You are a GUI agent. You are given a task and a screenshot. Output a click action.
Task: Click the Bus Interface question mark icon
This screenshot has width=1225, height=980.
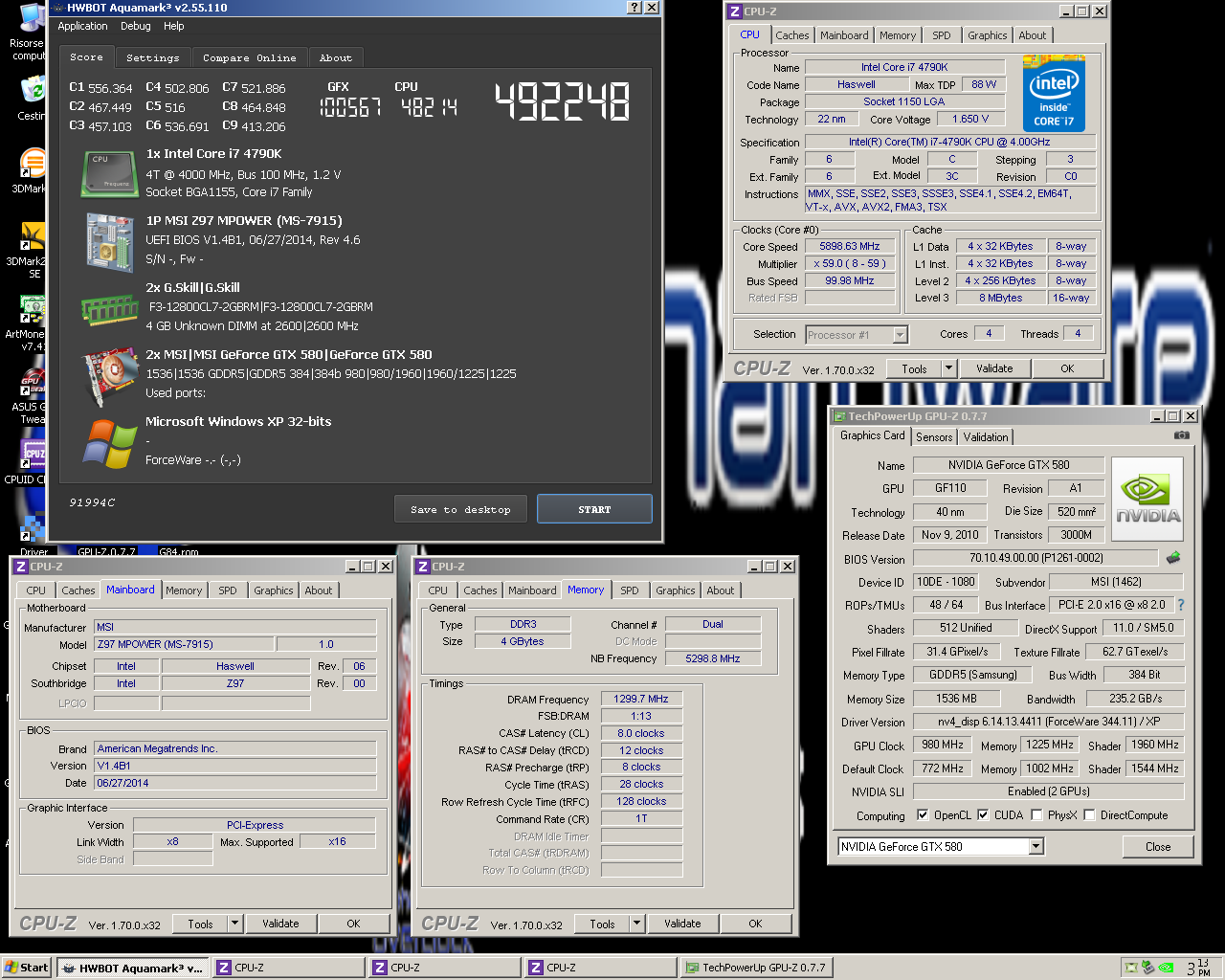click(x=1181, y=605)
